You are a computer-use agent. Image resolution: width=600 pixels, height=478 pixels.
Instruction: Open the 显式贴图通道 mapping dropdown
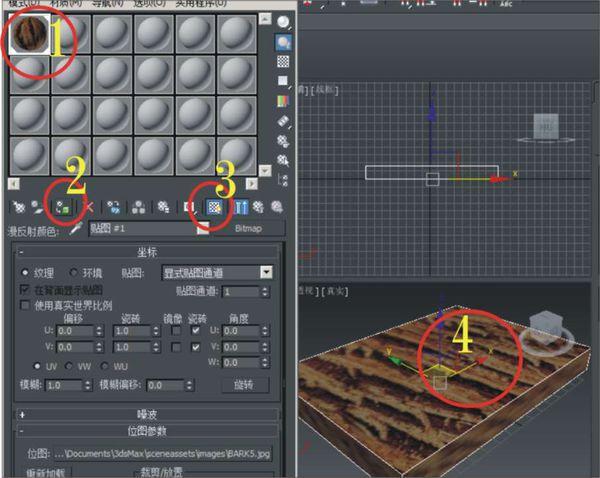[x=217, y=272]
